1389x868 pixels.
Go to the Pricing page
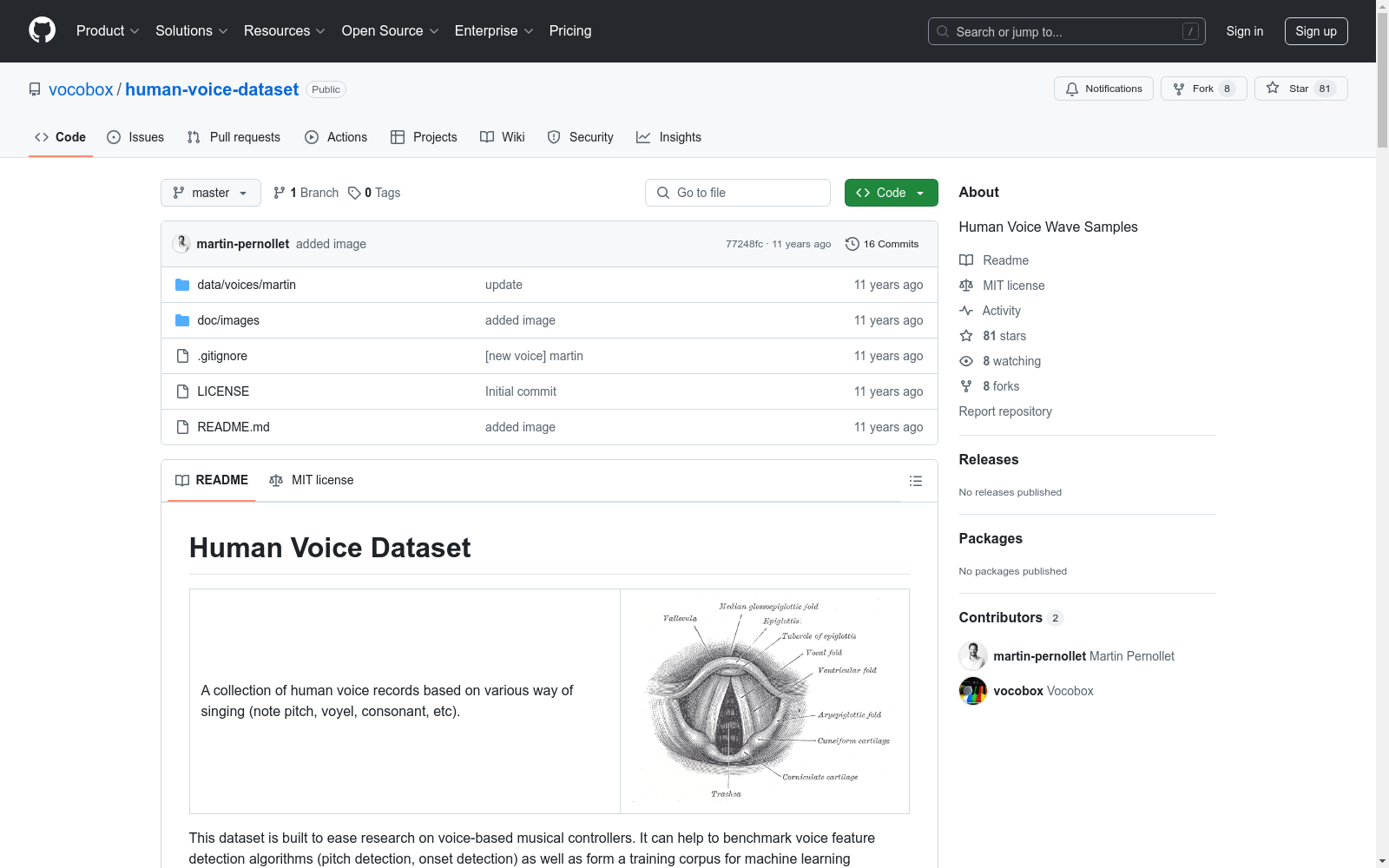[570, 31]
